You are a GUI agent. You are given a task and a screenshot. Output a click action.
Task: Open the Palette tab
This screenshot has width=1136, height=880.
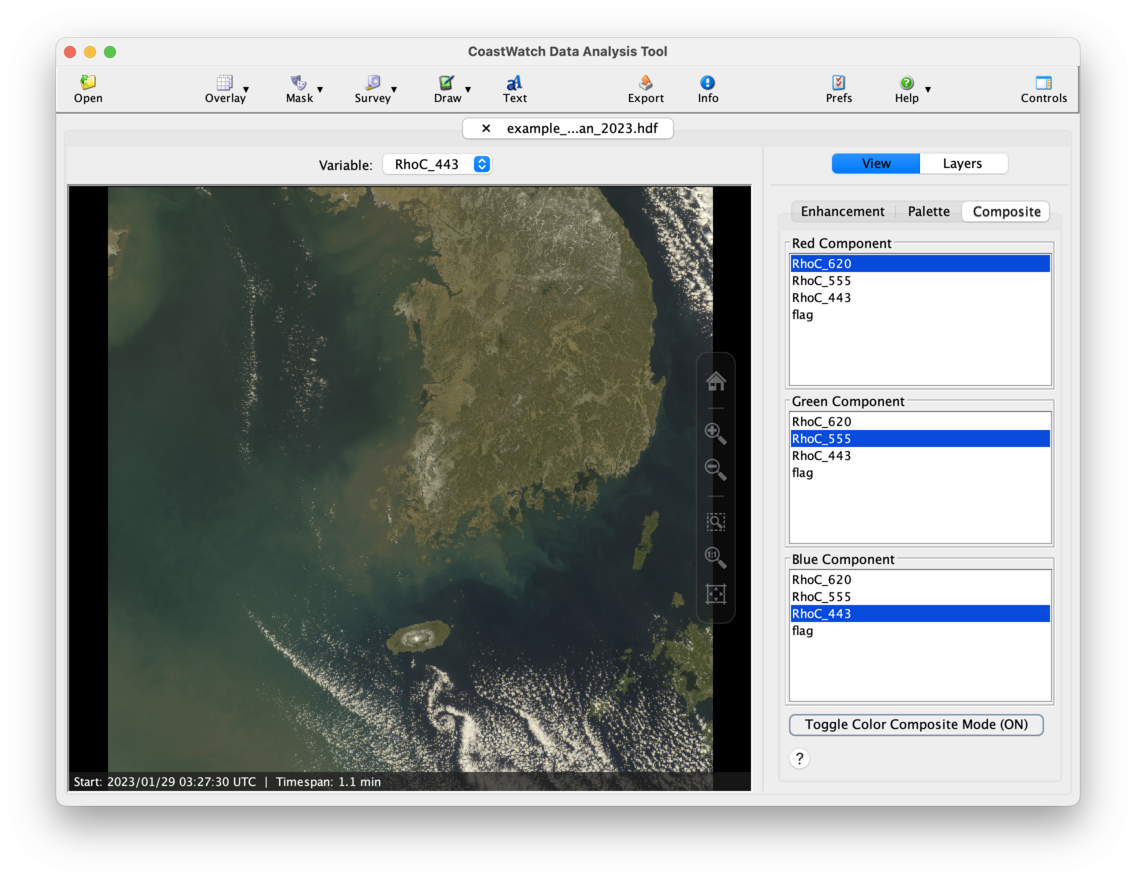click(928, 212)
